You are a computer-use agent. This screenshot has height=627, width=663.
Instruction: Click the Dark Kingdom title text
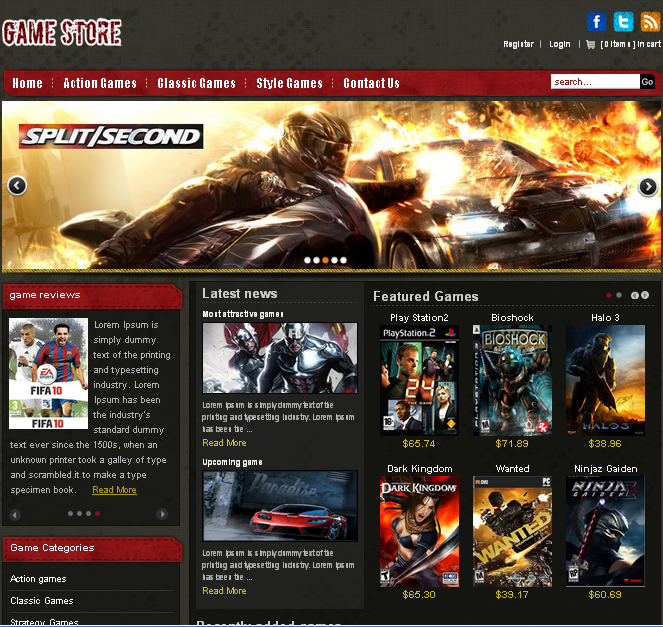[419, 469]
